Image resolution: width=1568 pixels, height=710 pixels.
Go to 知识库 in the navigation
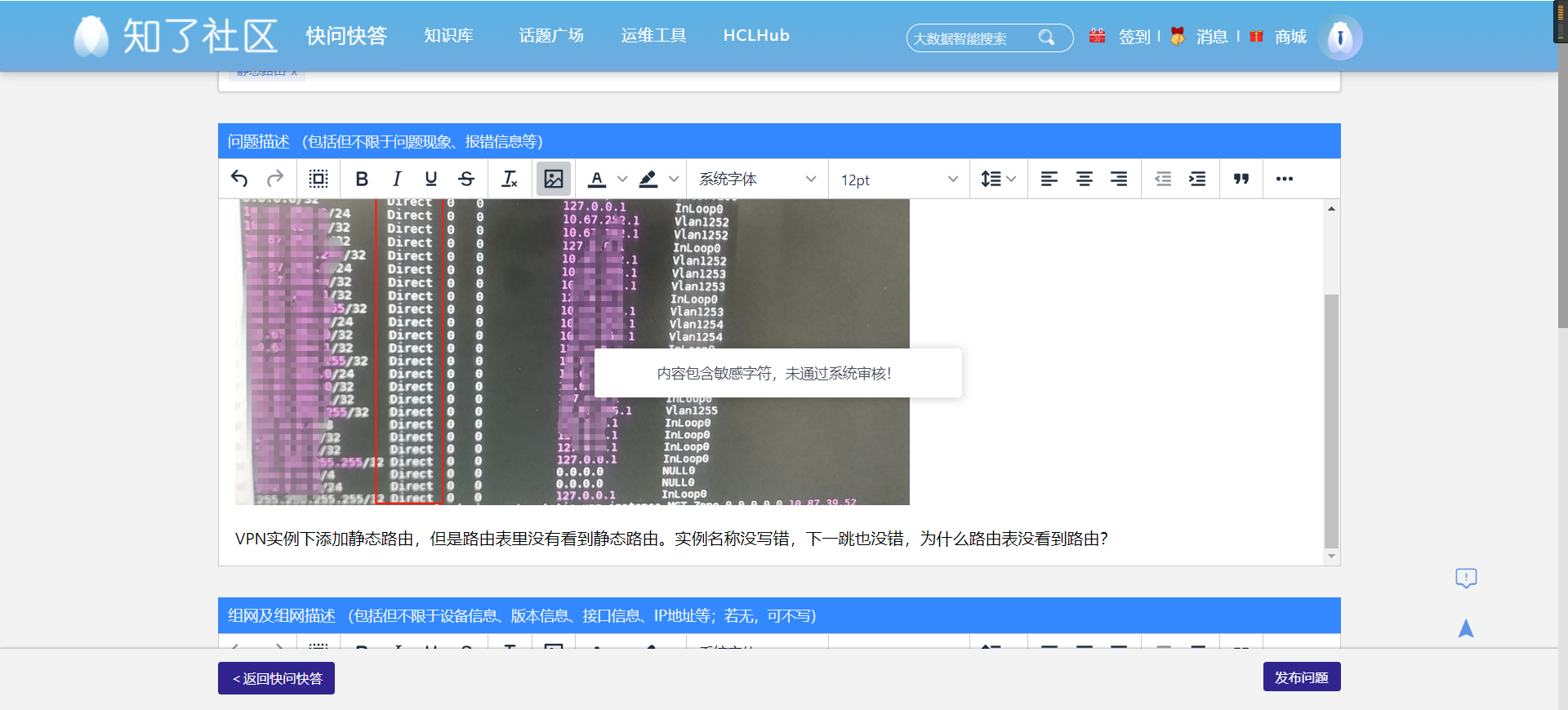pyautogui.click(x=448, y=36)
